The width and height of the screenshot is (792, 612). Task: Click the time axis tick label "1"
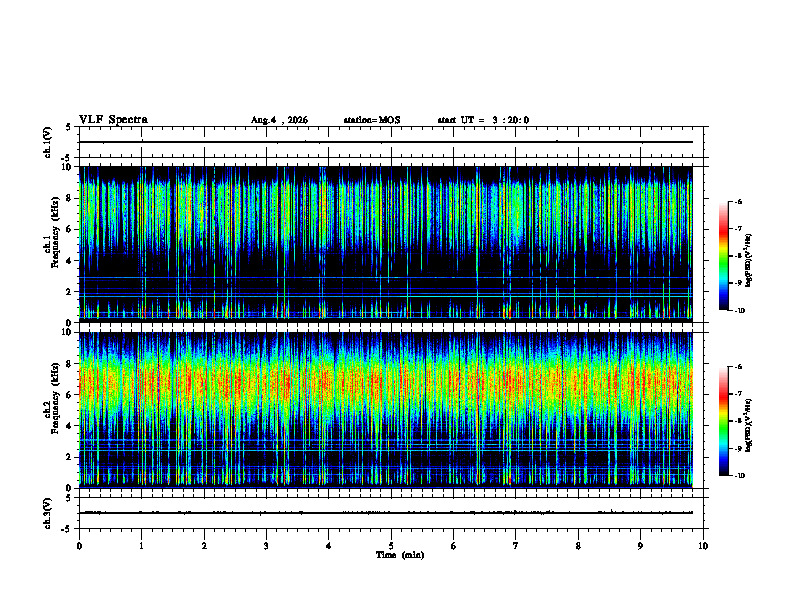point(141,546)
